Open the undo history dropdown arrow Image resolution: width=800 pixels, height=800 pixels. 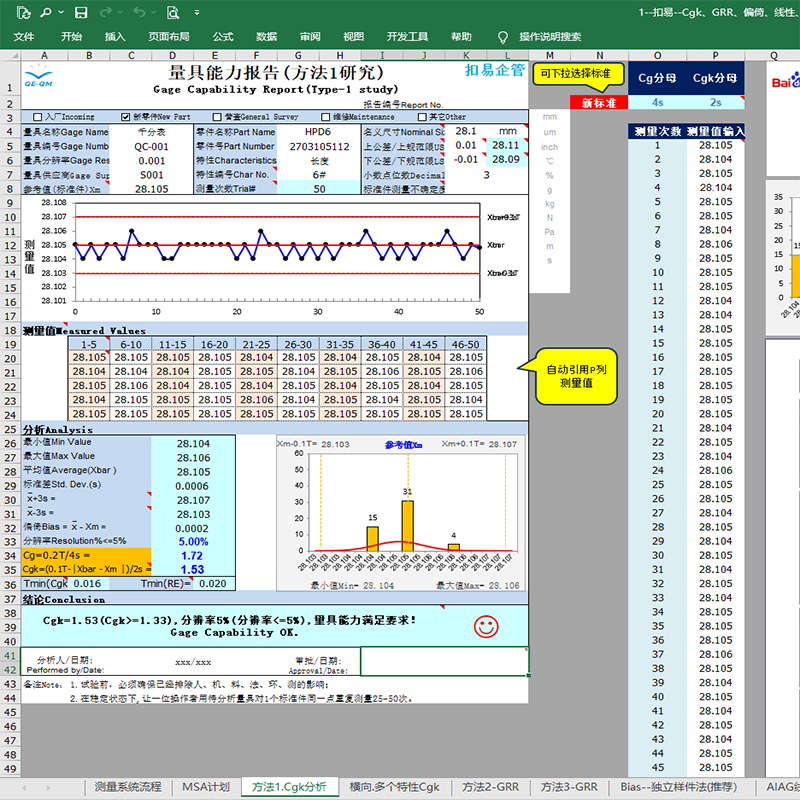coord(155,12)
